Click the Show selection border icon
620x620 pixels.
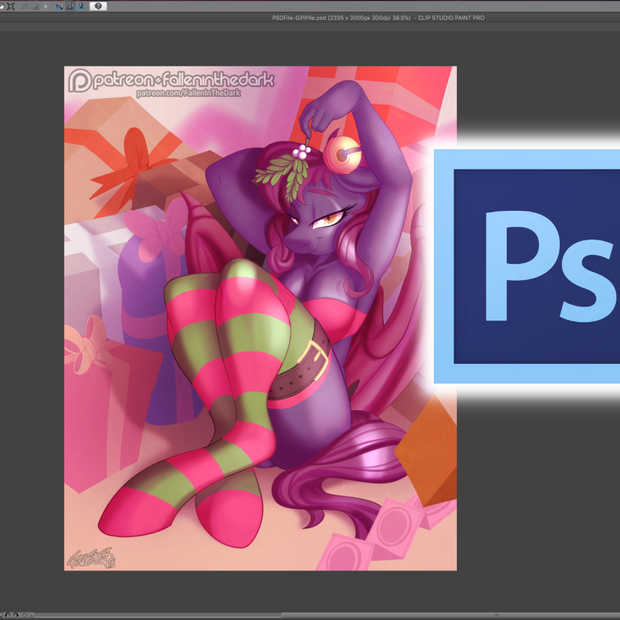click(x=46, y=6)
